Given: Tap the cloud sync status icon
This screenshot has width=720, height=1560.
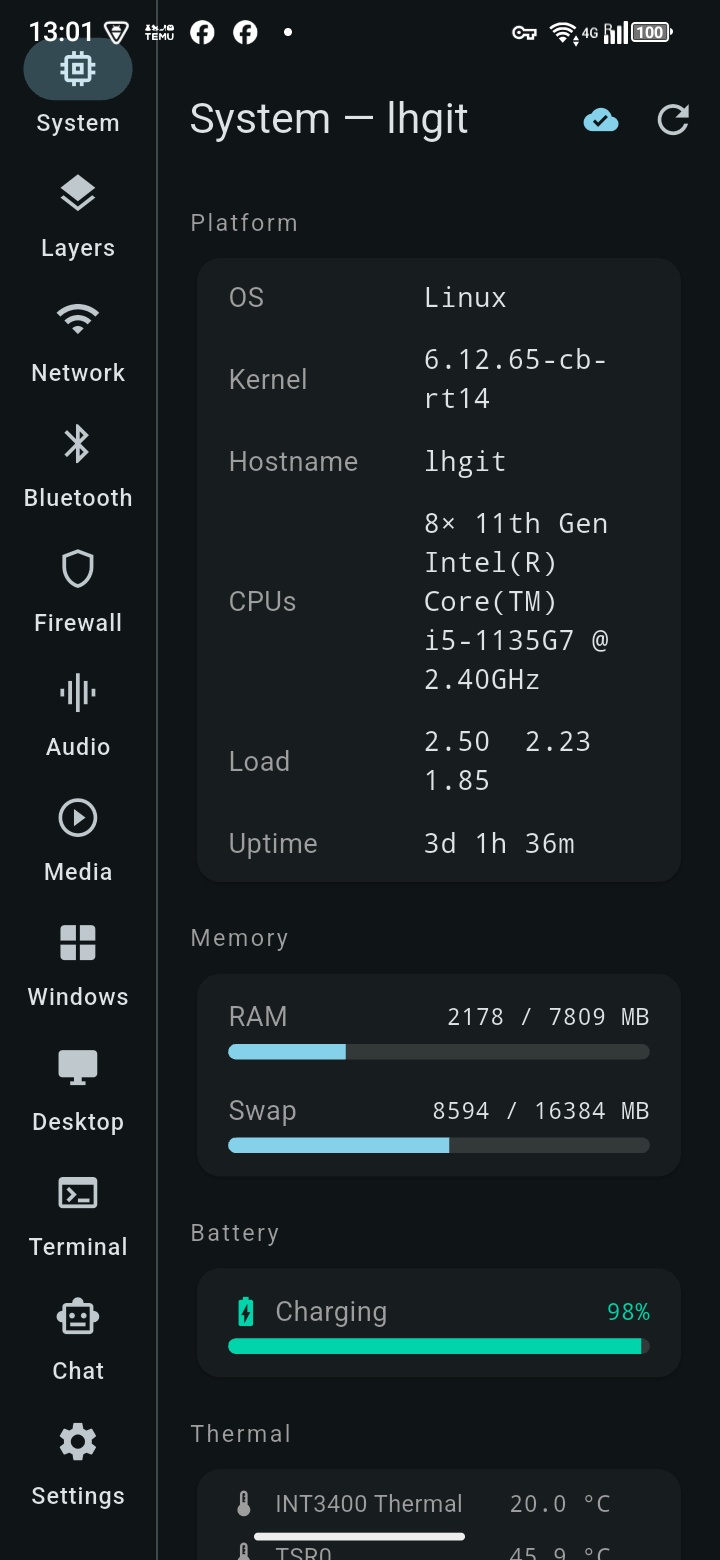Looking at the screenshot, I should 601,121.
